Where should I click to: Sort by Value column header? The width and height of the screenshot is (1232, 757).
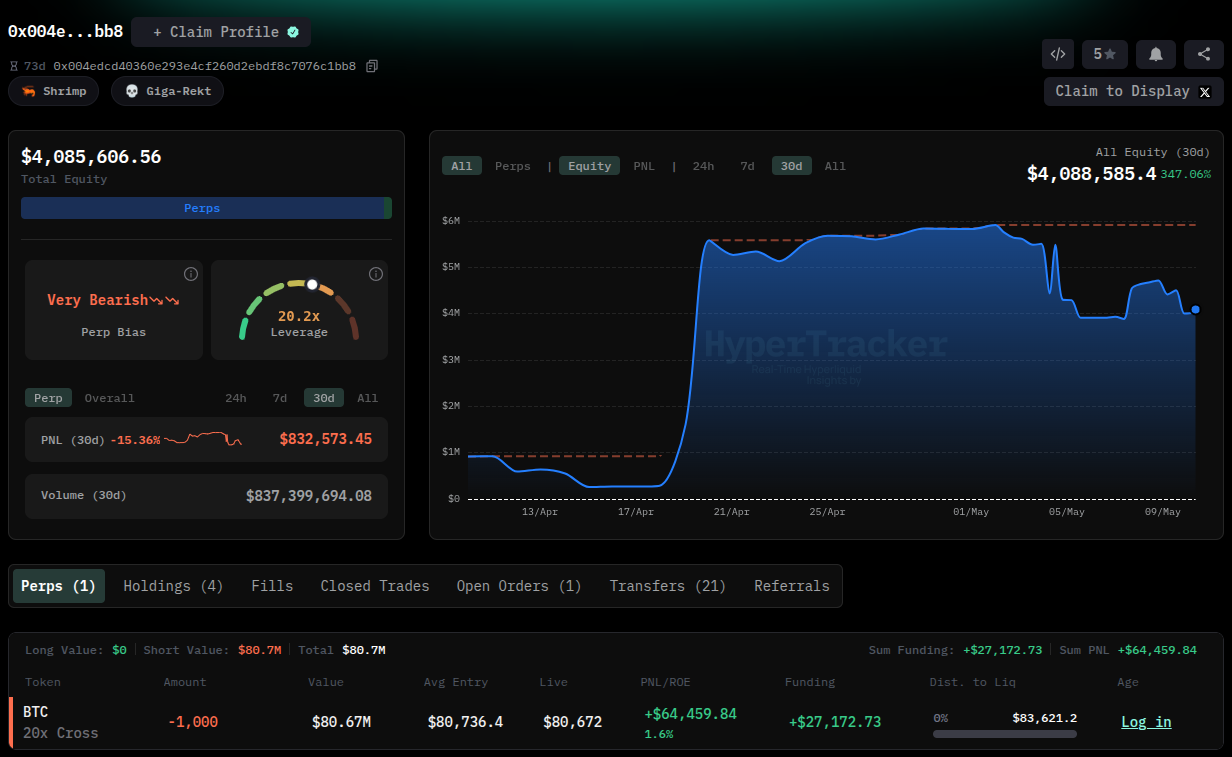(x=326, y=682)
